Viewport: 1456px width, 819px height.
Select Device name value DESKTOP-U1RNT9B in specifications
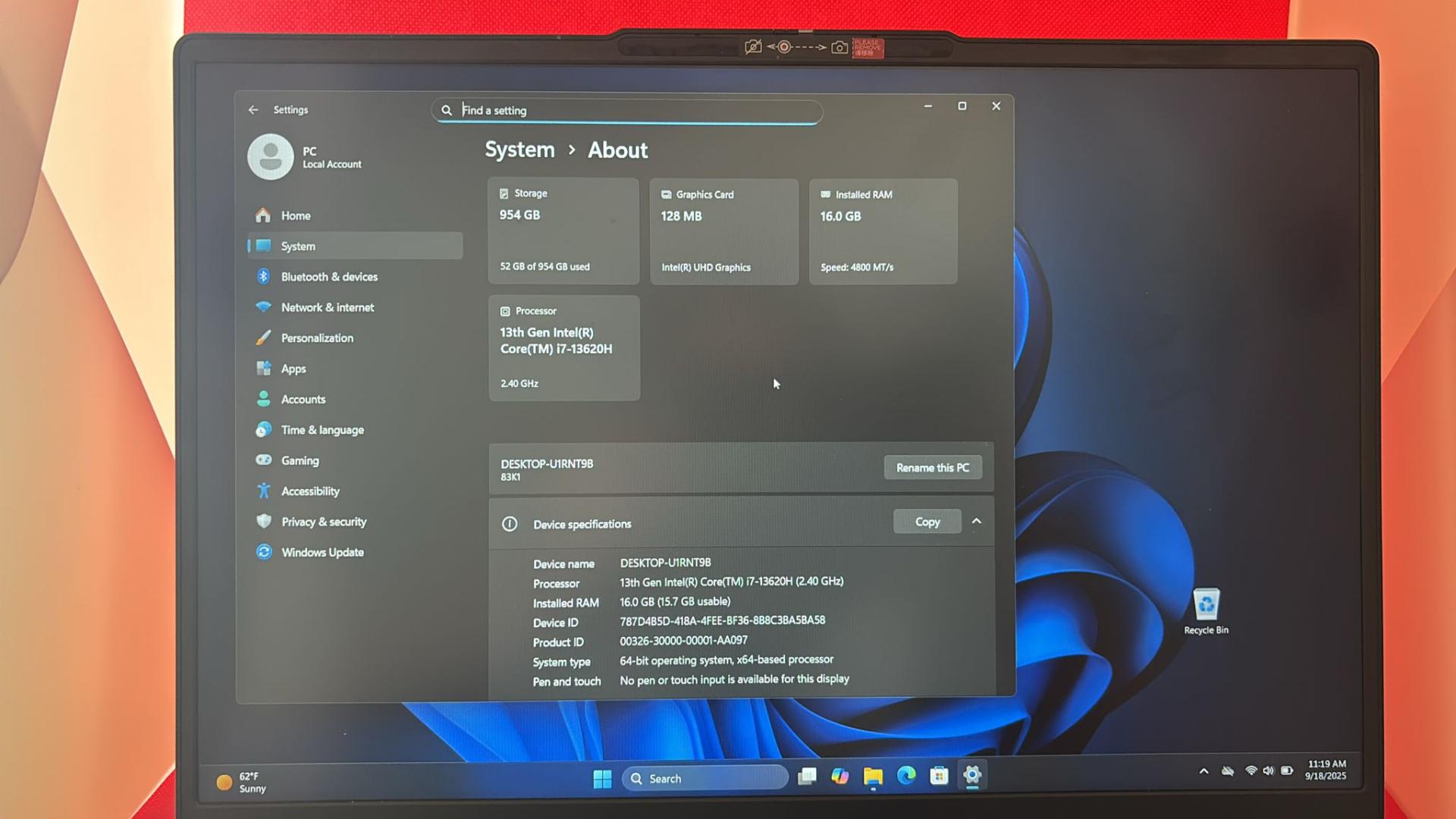(x=666, y=563)
